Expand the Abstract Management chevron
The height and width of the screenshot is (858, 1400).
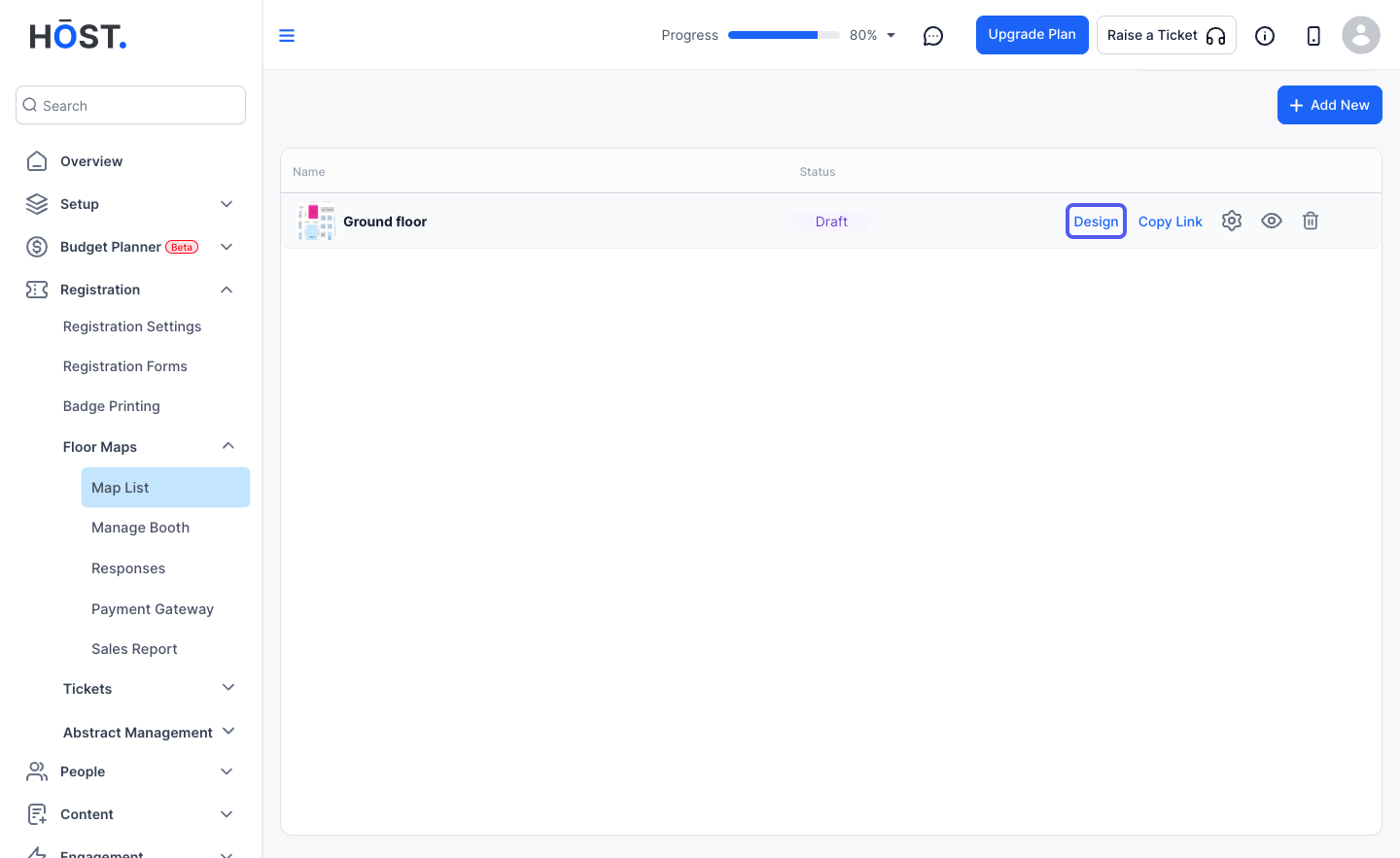click(228, 731)
